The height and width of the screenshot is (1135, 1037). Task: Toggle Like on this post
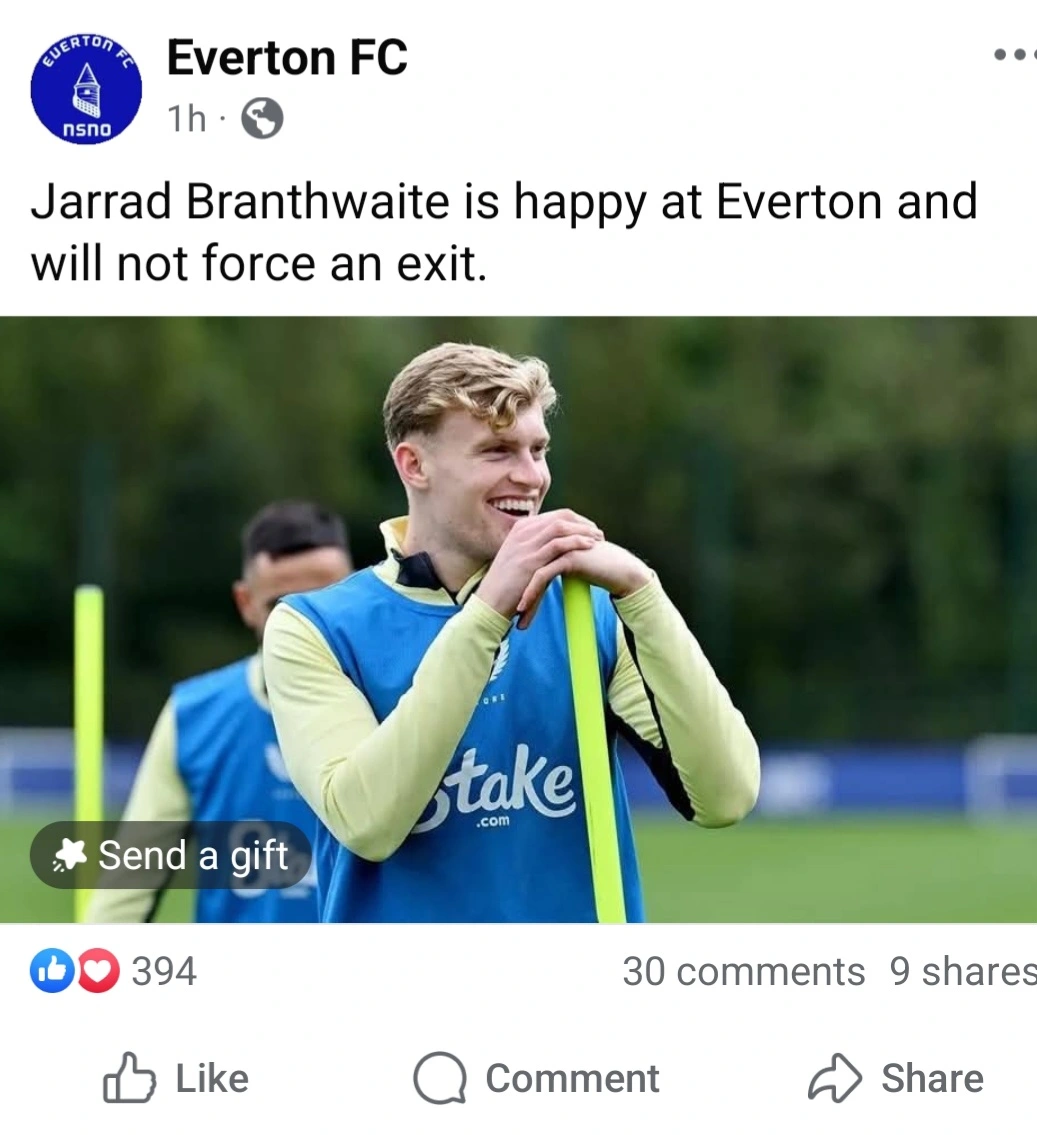(176, 1078)
